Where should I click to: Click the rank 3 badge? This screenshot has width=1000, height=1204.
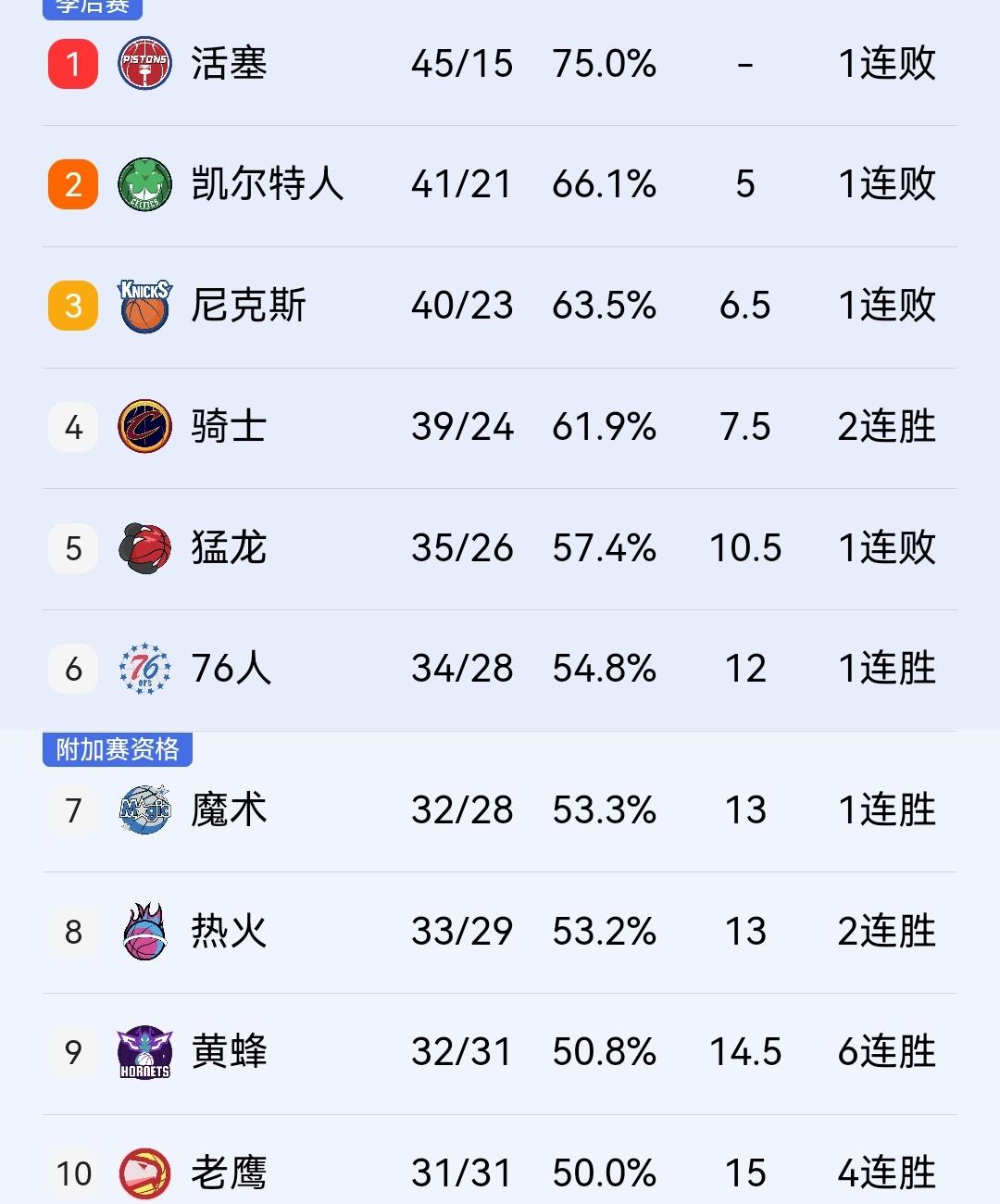(72, 306)
